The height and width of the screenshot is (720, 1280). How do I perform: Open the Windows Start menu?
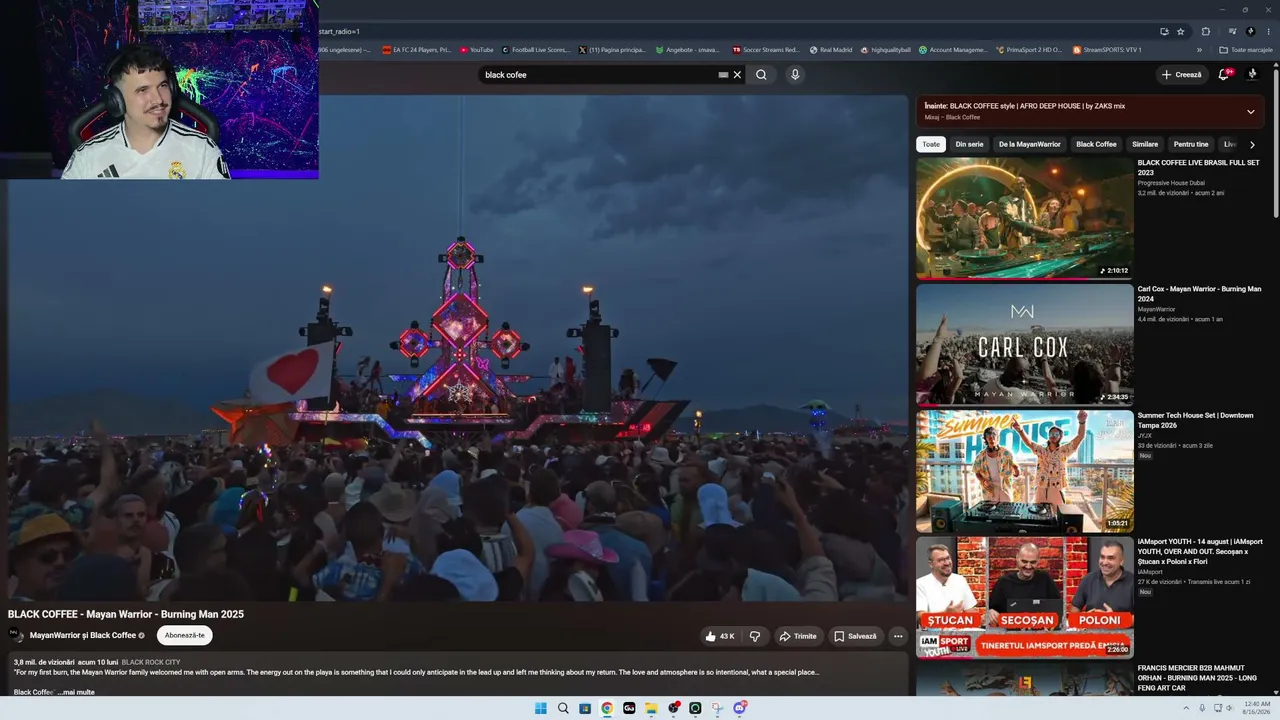[540, 708]
